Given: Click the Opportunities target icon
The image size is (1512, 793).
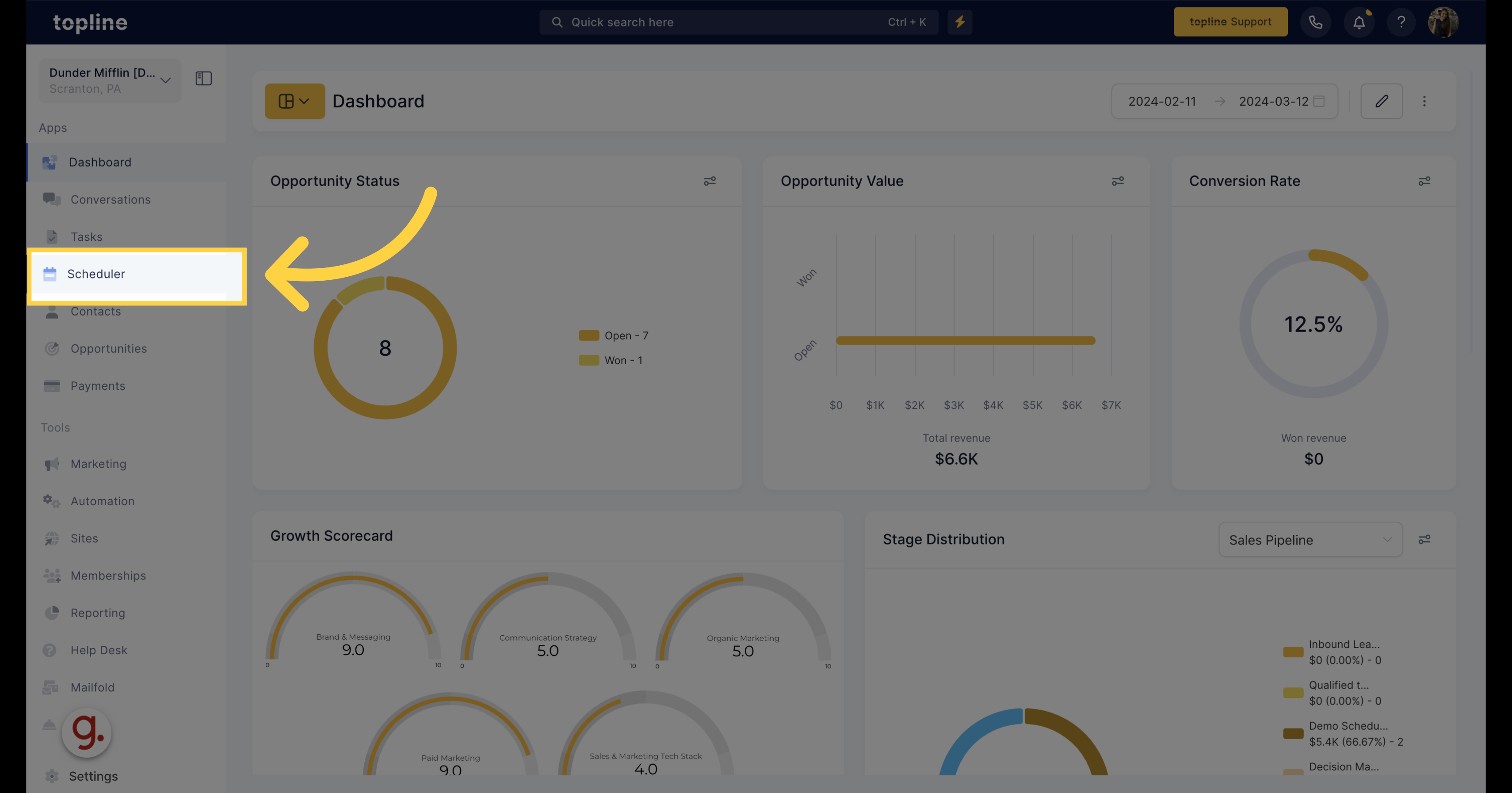Looking at the screenshot, I should pos(52,348).
